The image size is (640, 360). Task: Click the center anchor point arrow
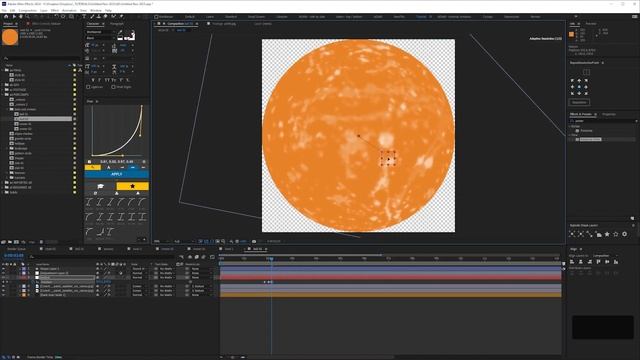click(x=579, y=87)
